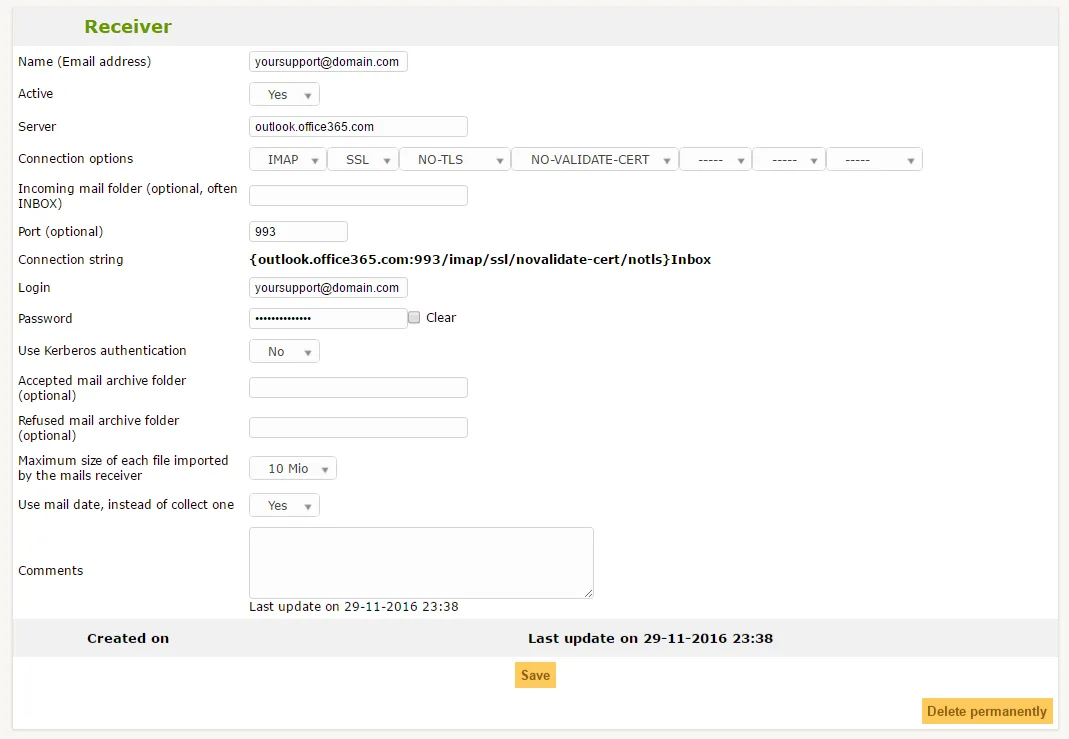Click the Receiver page heading
The image size is (1069, 739).
127,26
